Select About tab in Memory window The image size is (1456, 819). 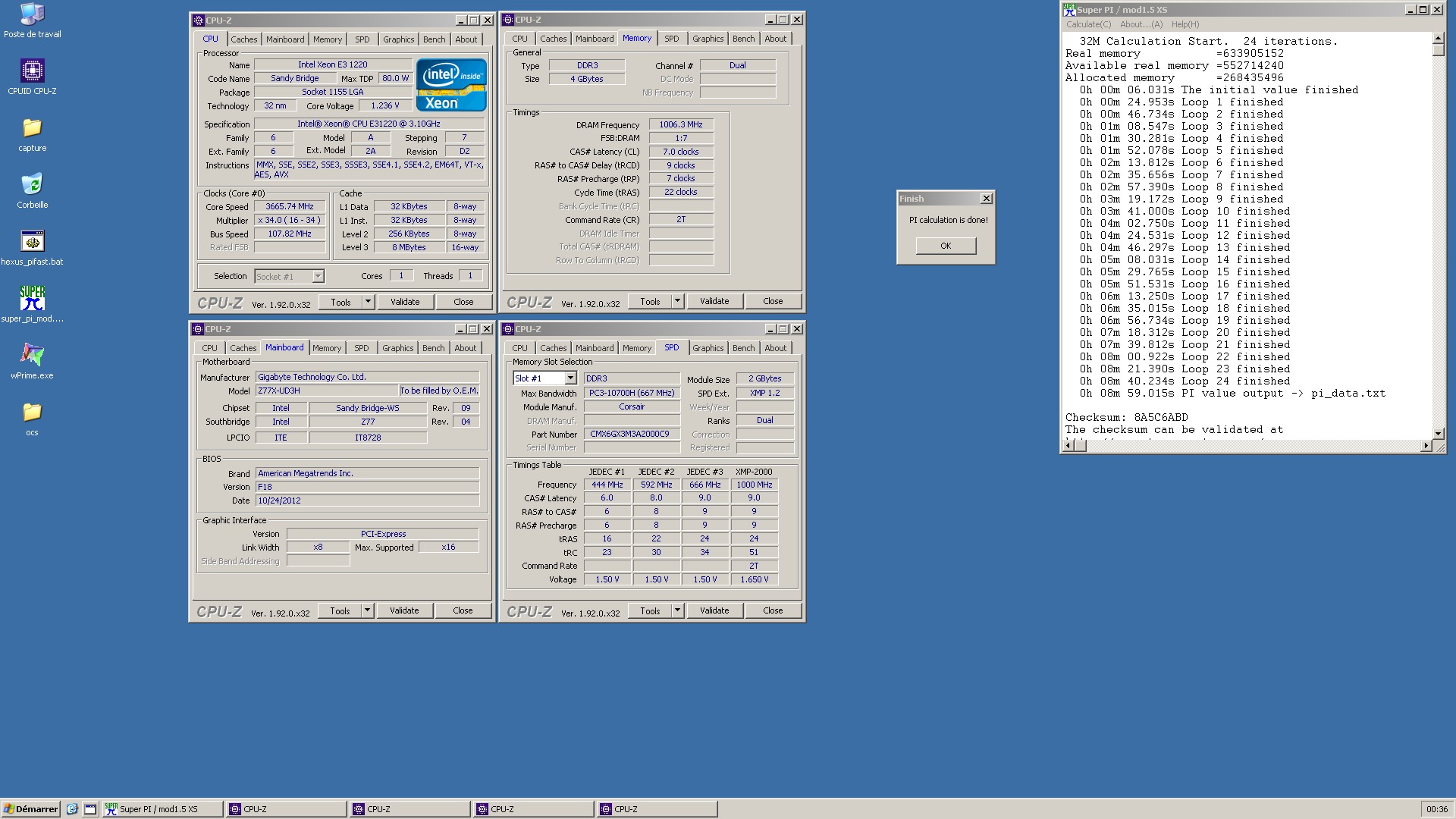pyautogui.click(x=775, y=39)
